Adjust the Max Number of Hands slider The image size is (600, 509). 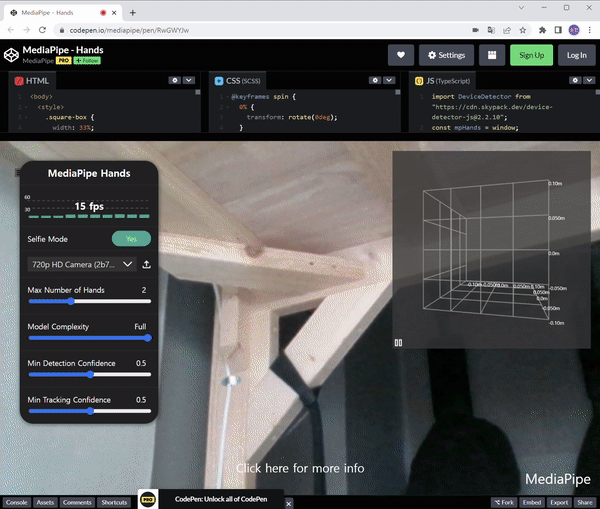90,301
